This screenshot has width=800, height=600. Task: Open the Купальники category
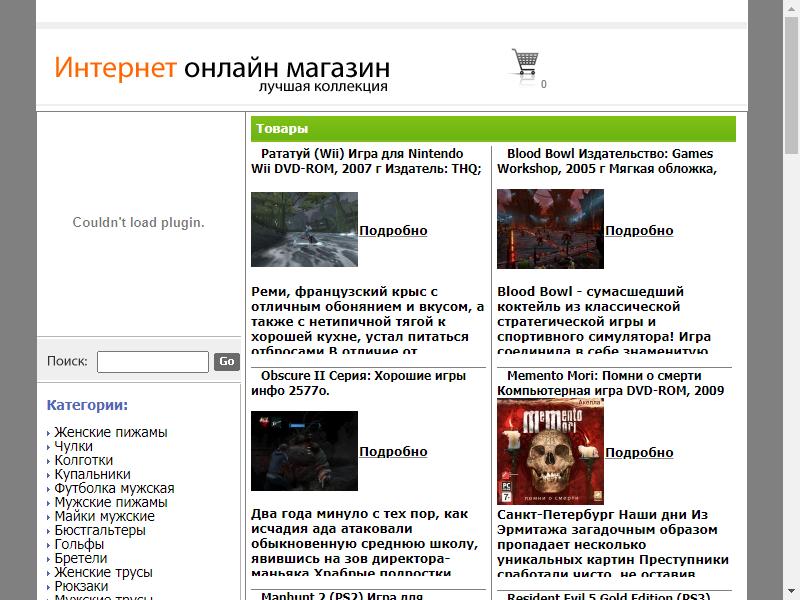(92, 474)
